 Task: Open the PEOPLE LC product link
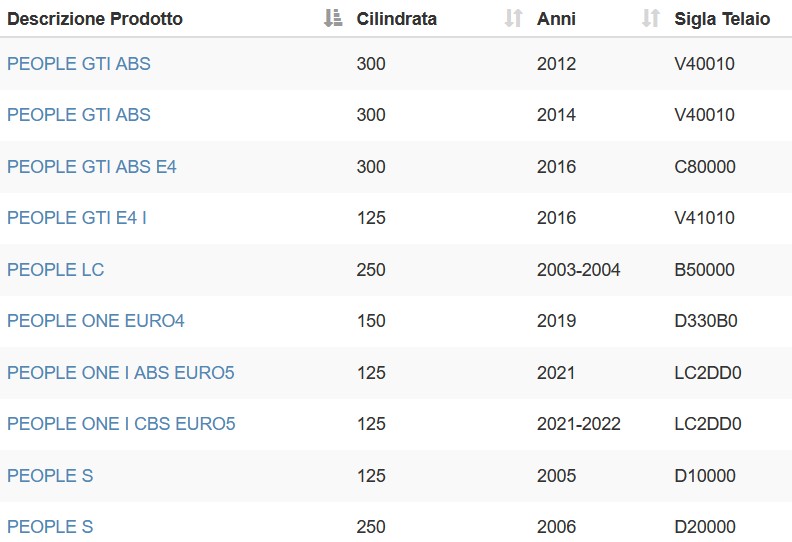tap(56, 270)
